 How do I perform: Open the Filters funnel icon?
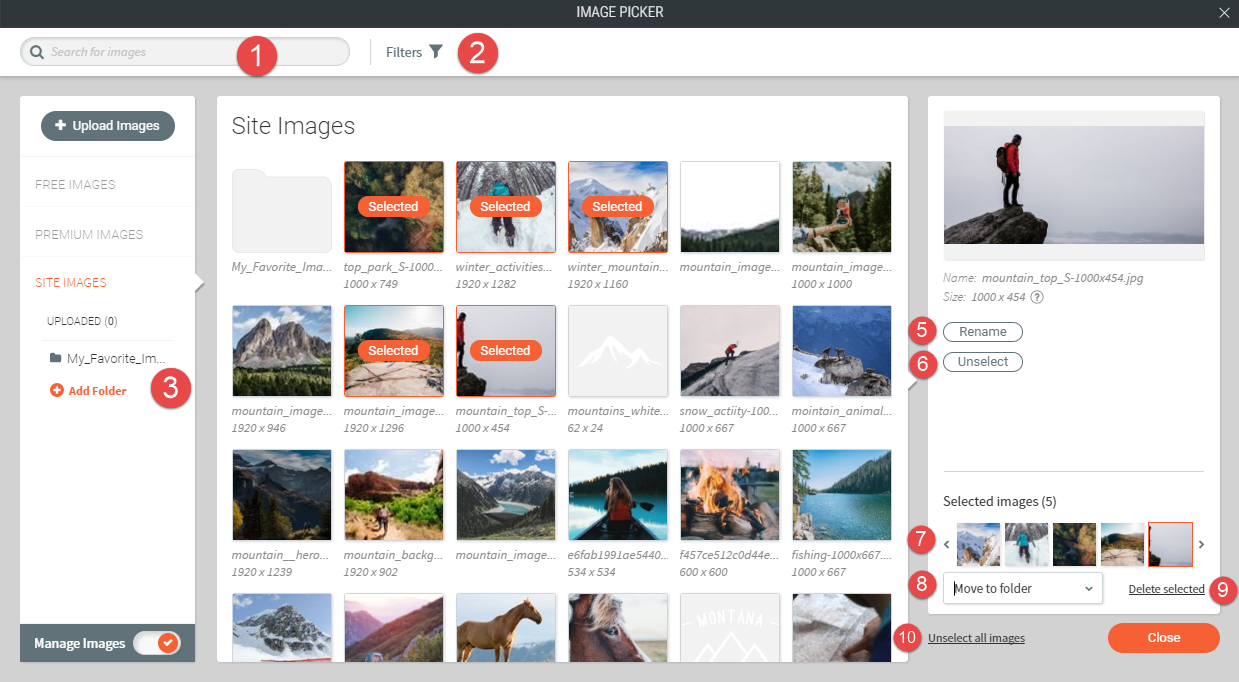[436, 51]
